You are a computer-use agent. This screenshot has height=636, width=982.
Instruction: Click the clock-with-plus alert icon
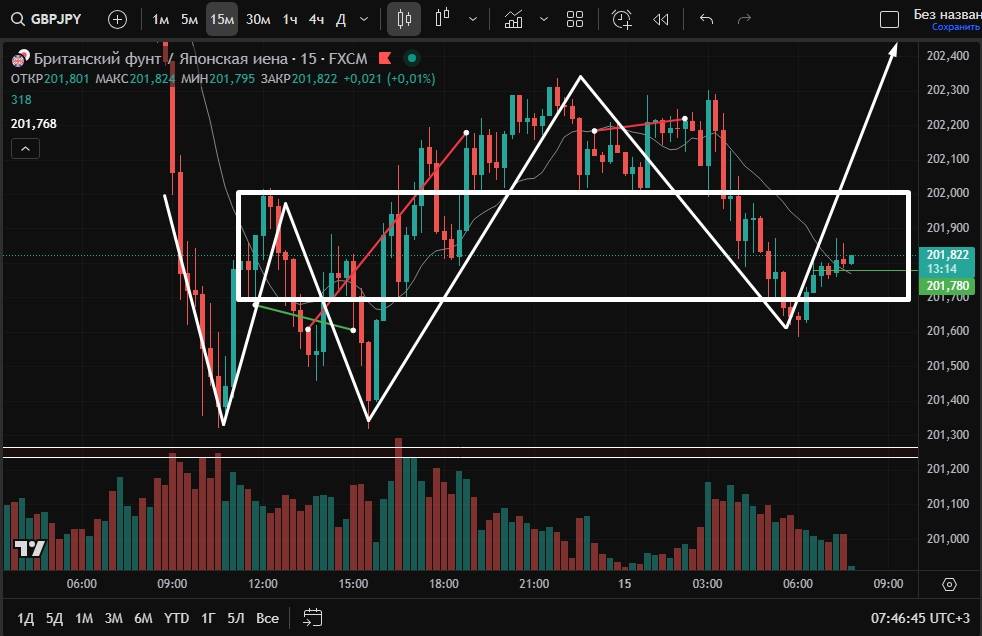(x=622, y=19)
